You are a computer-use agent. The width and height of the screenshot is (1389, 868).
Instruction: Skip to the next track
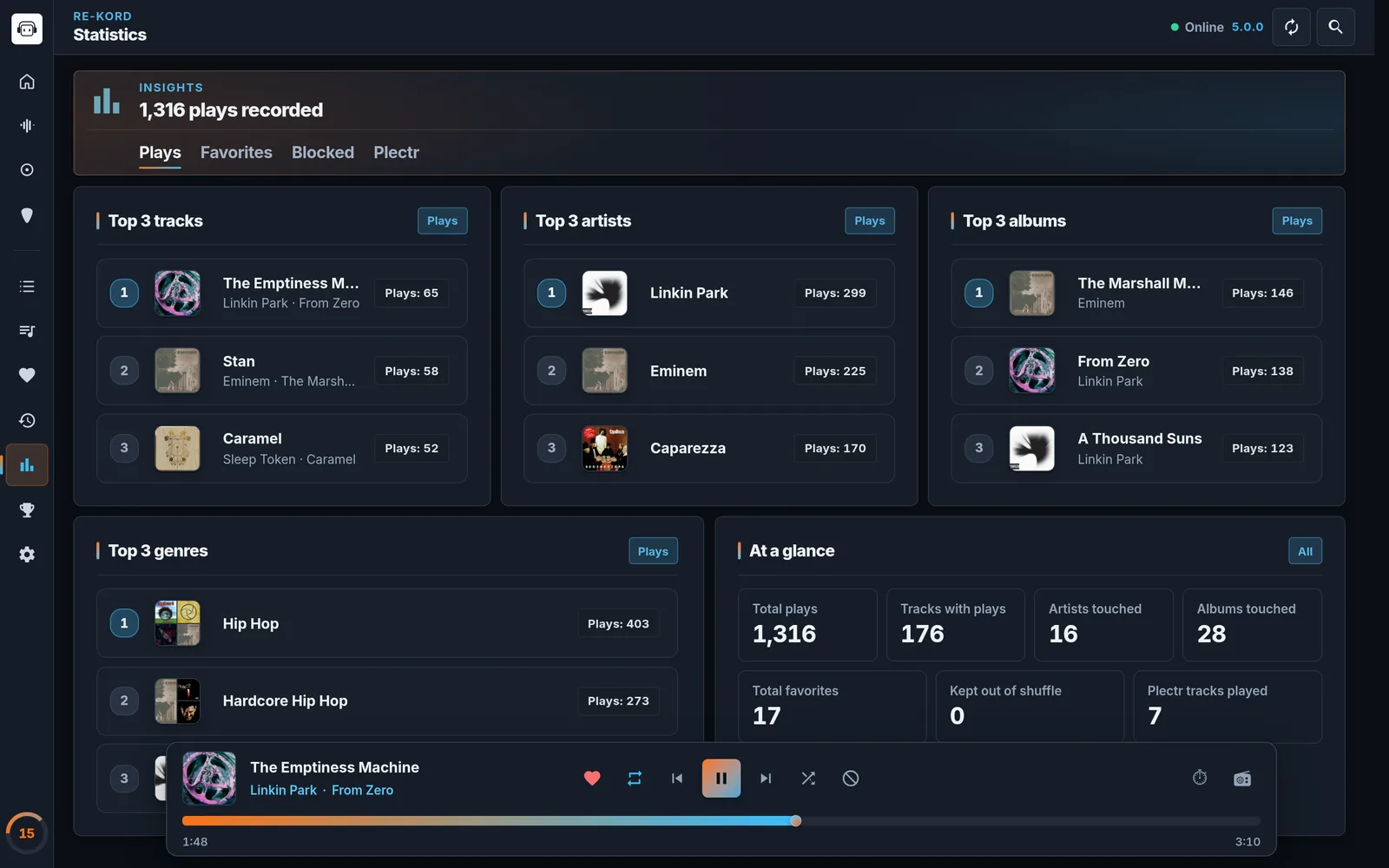pos(765,779)
